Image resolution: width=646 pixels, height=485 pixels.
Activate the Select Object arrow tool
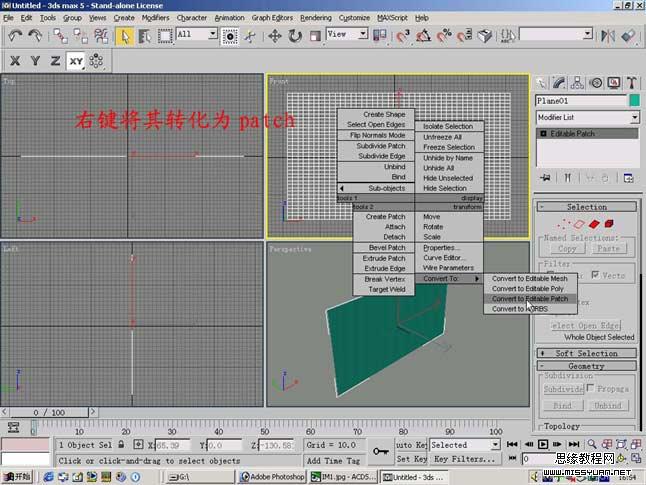pyautogui.click(x=124, y=36)
